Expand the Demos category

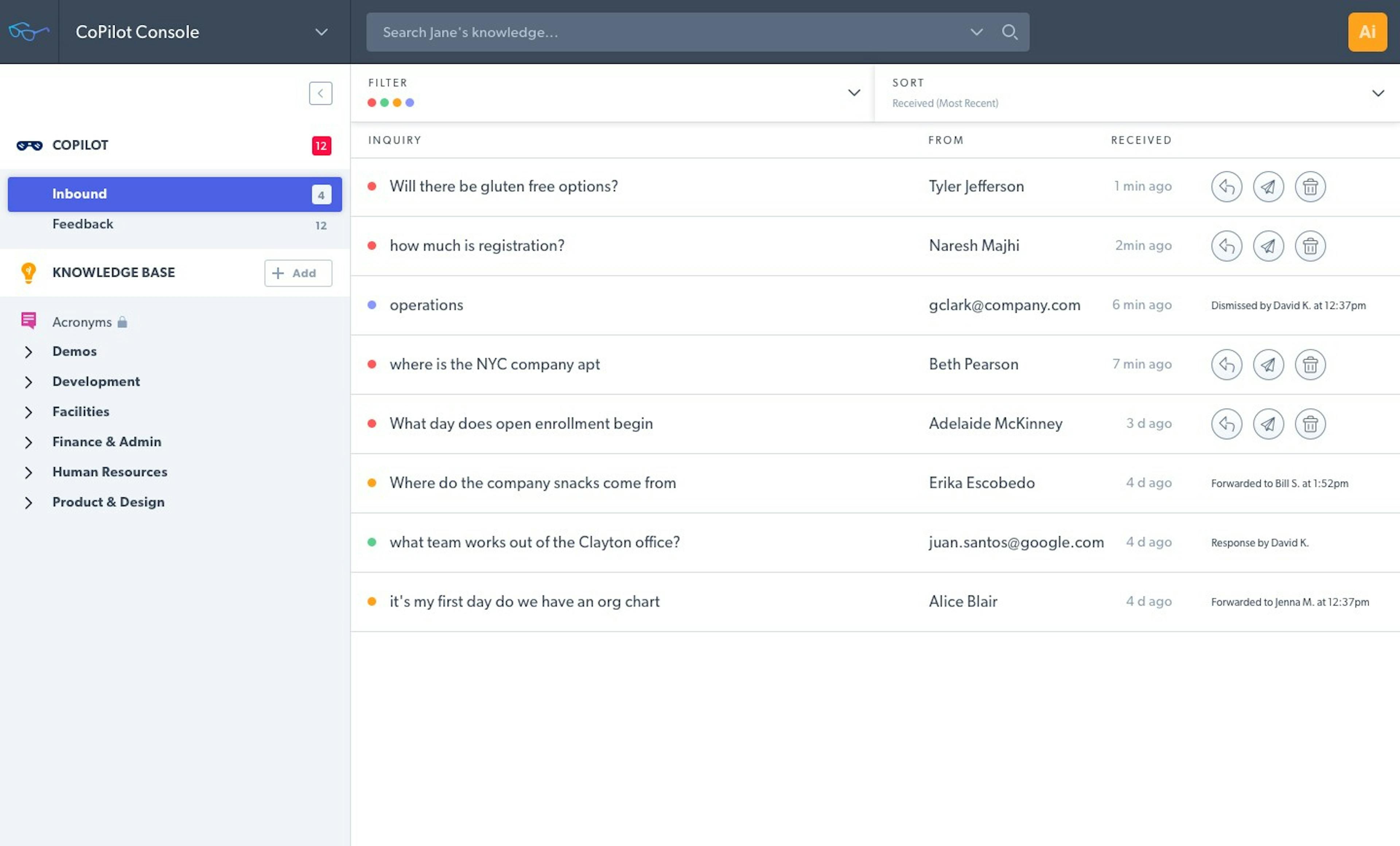(28, 352)
